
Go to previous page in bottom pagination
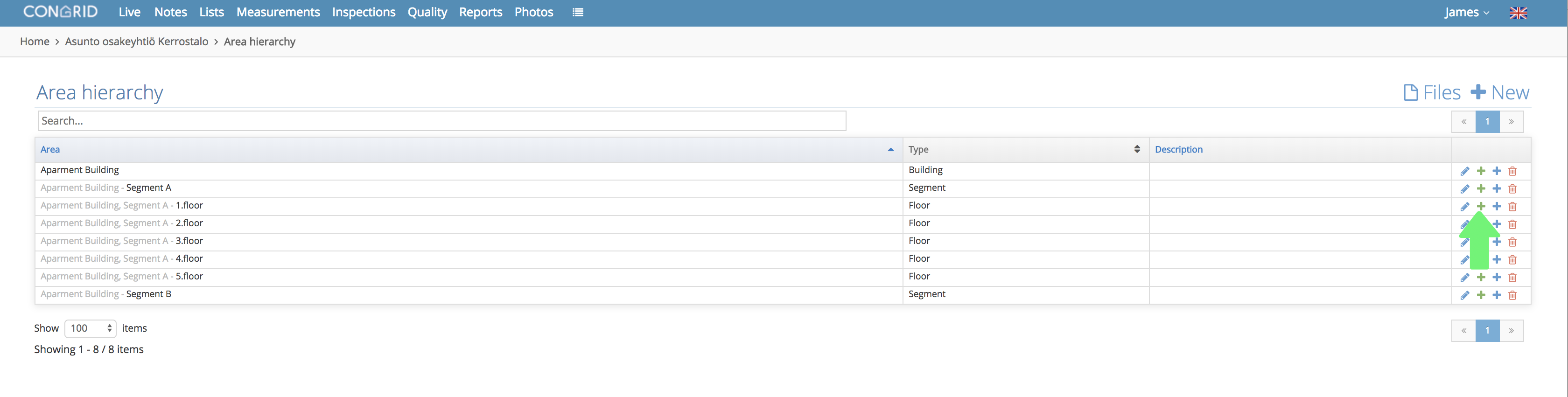pos(1464,331)
